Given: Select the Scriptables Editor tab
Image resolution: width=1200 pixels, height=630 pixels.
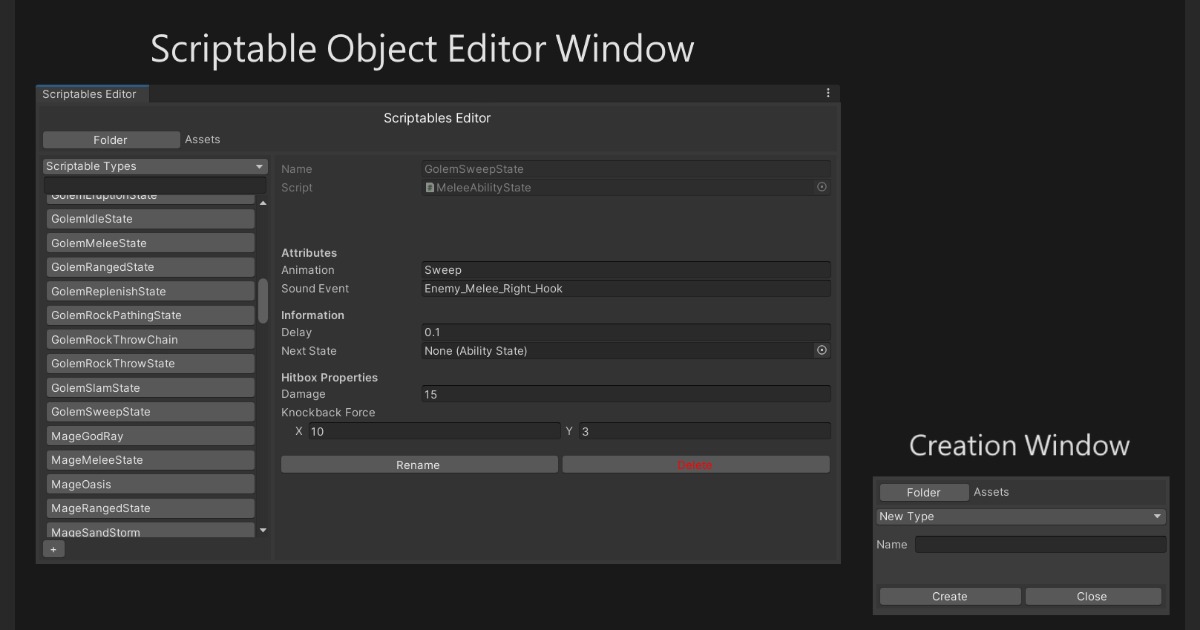Looking at the screenshot, I should 90,94.
